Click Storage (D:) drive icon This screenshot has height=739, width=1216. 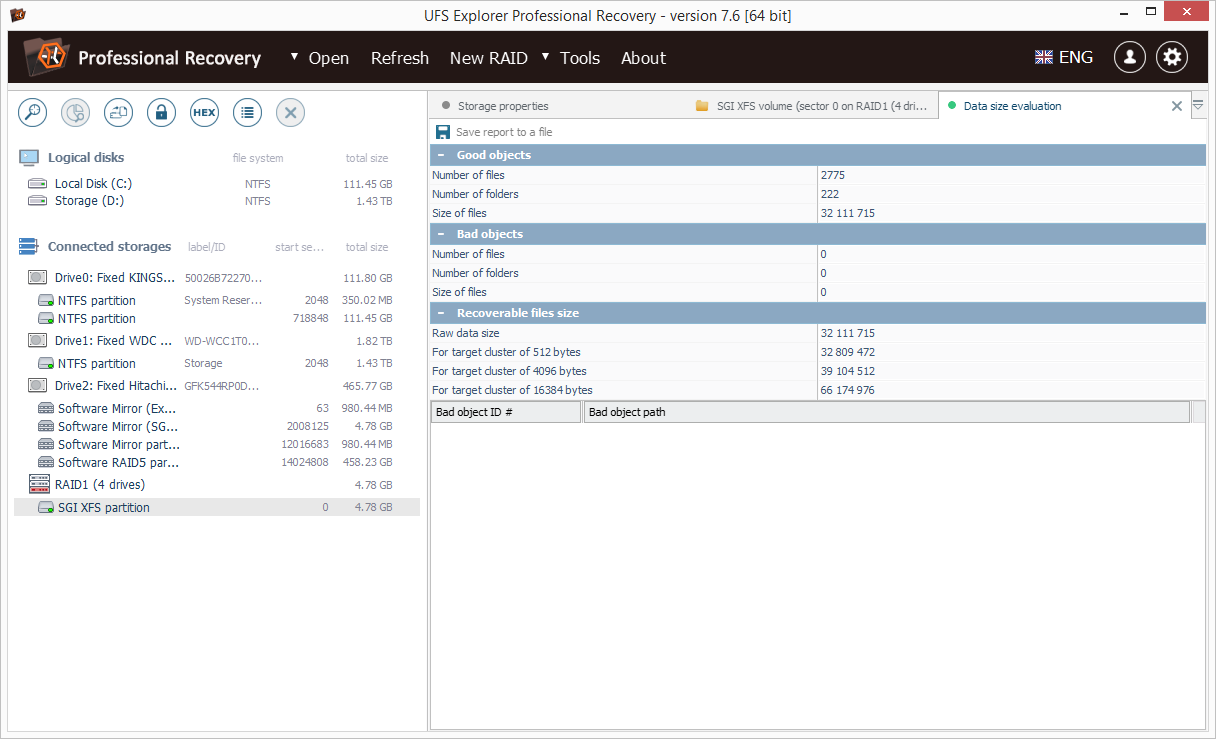point(38,201)
